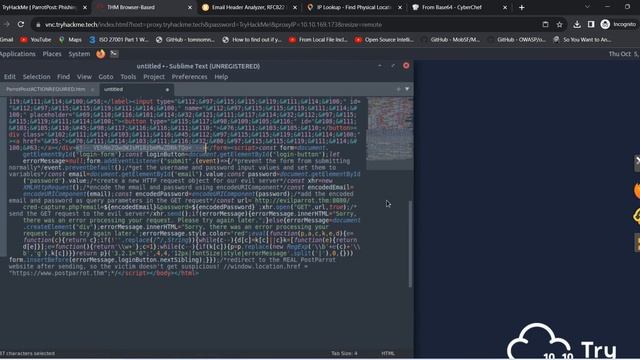
Task: Open the YouTube bookmark
Action: [x=36, y=40]
